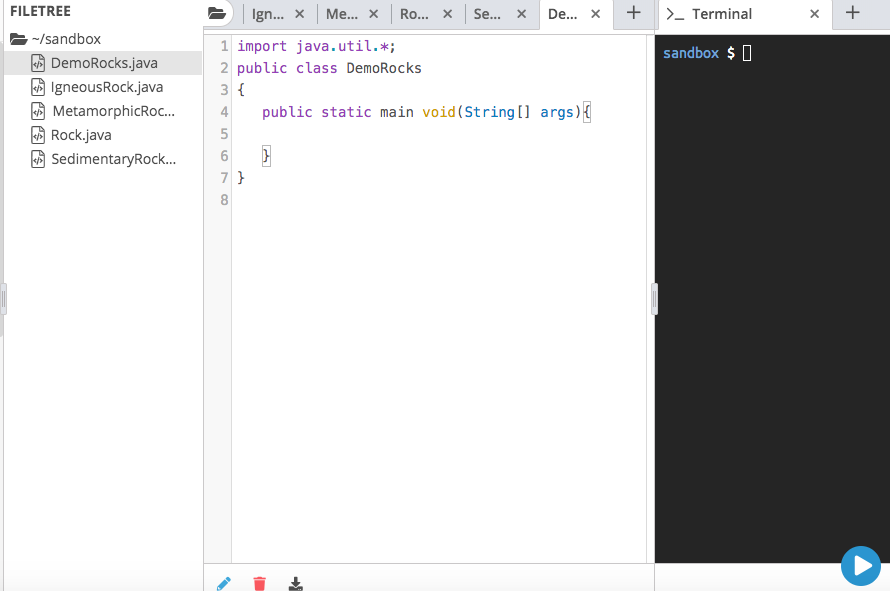
Task: Collapse the filetree panel with the left handle
Action: [4, 298]
